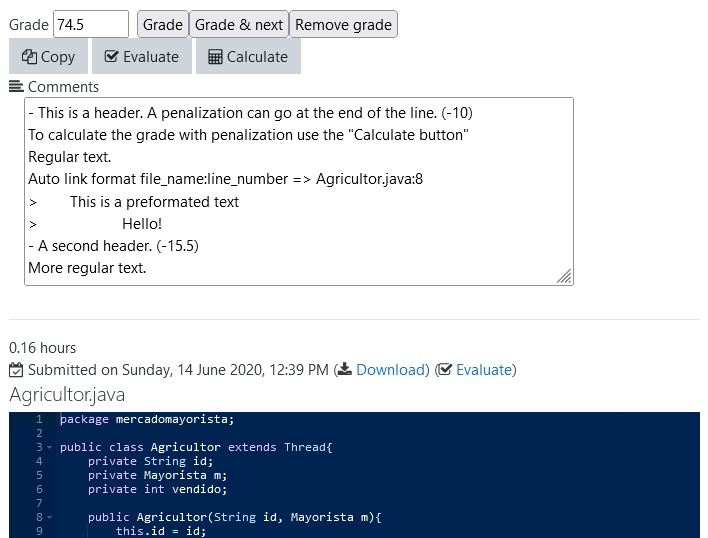708x538 pixels.
Task: Click the '0.16 hours' text
Action: click(x=42, y=348)
